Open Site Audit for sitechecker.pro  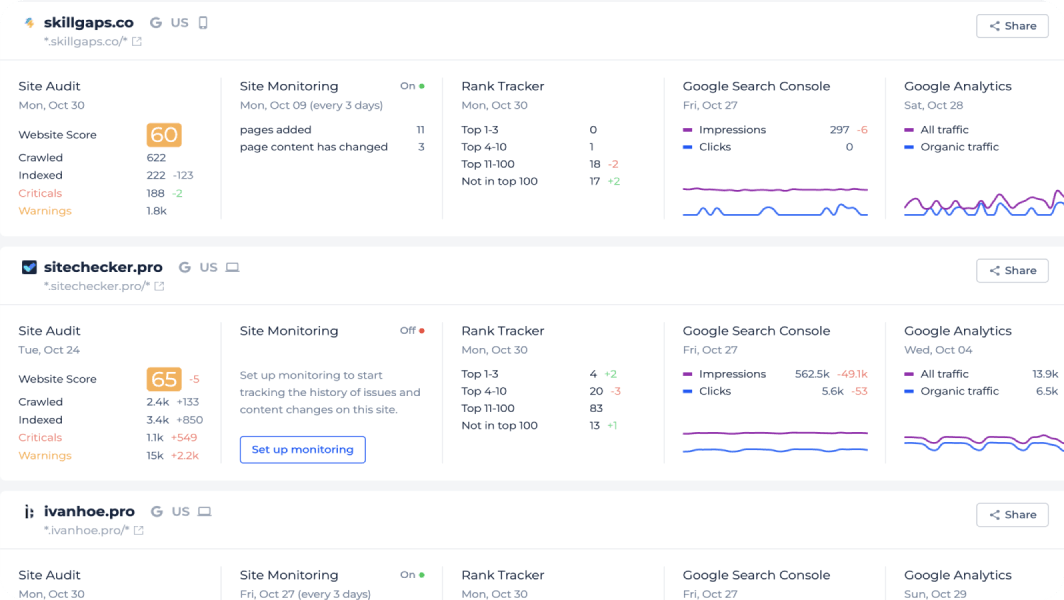tap(49, 331)
